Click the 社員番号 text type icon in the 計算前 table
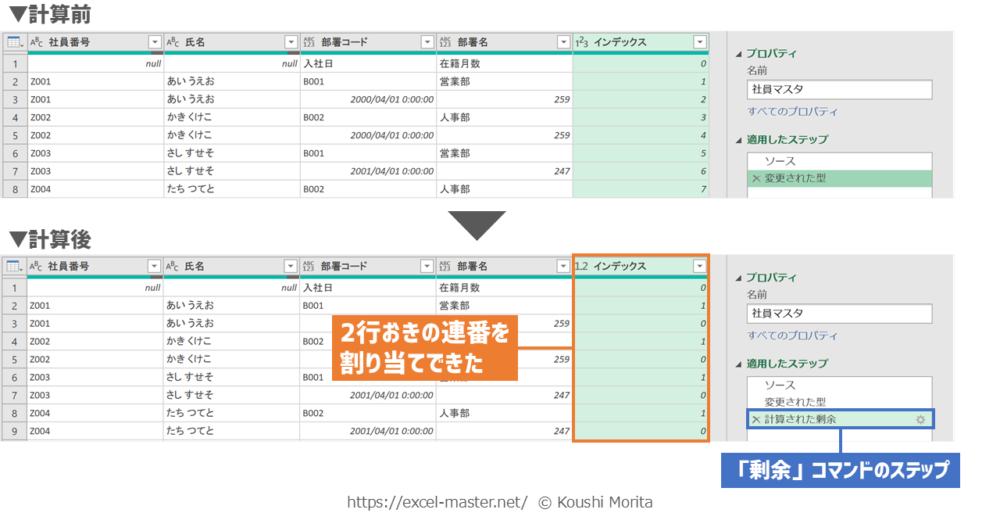The width and height of the screenshot is (1000, 513). pyautogui.click(x=37, y=42)
